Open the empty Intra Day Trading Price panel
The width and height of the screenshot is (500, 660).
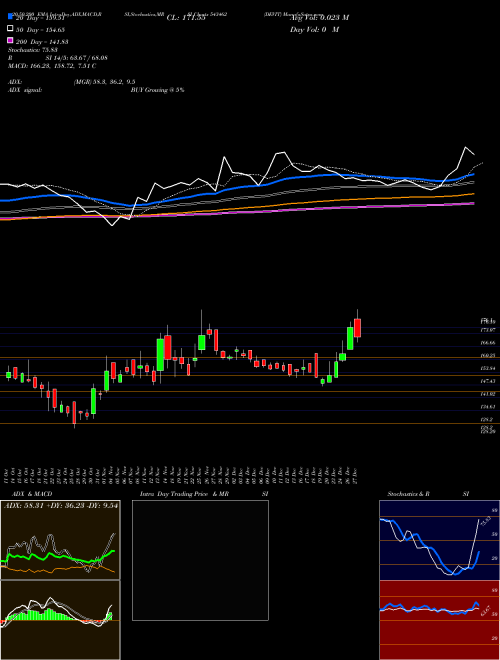(200, 560)
